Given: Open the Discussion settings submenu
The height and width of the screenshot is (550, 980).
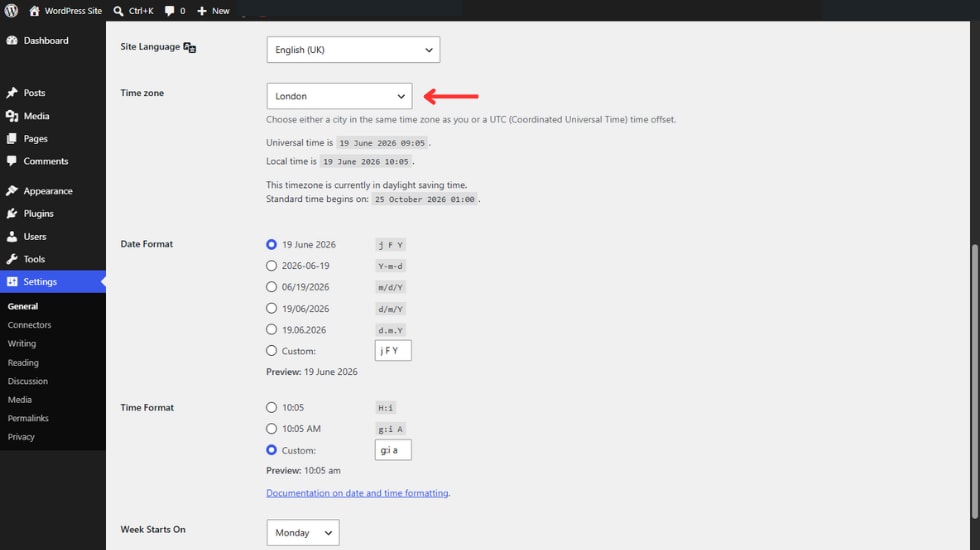Looking at the screenshot, I should (x=28, y=381).
